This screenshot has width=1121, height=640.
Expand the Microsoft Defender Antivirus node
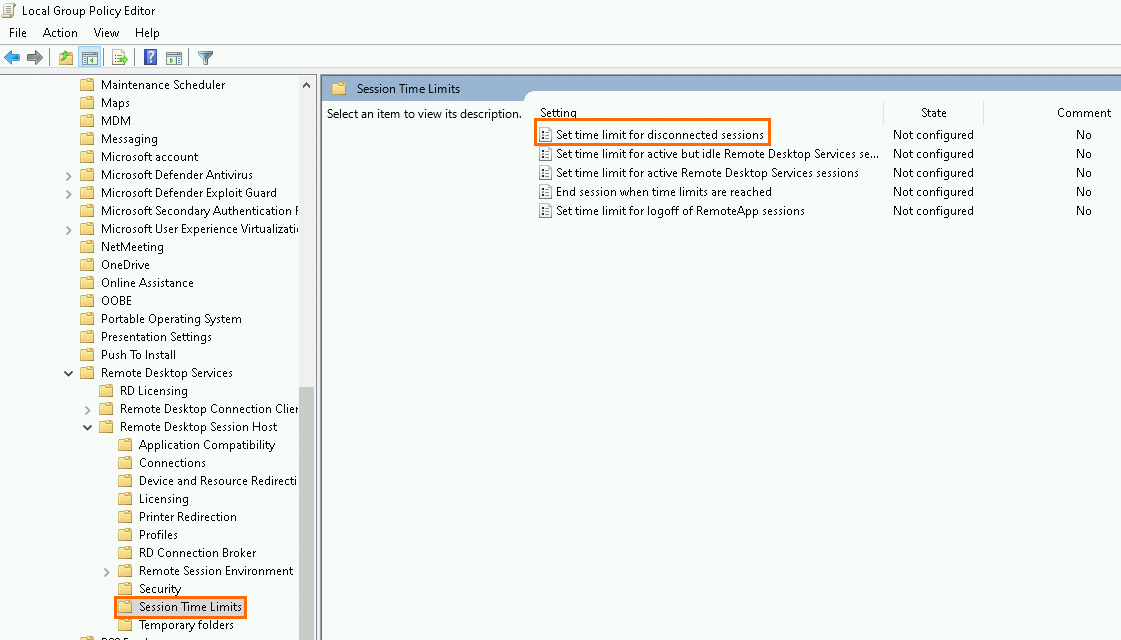(x=69, y=175)
